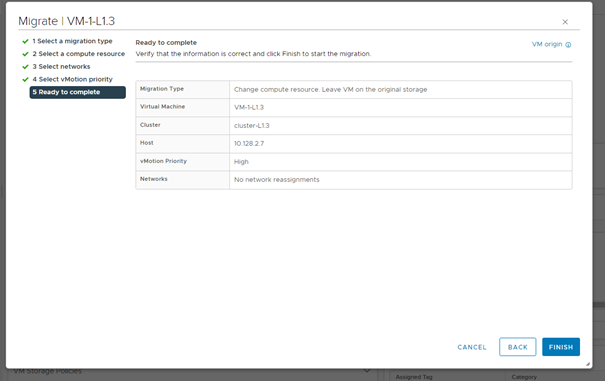
Task: Click the green checkmark beside Select a migration type
Action: (25, 41)
